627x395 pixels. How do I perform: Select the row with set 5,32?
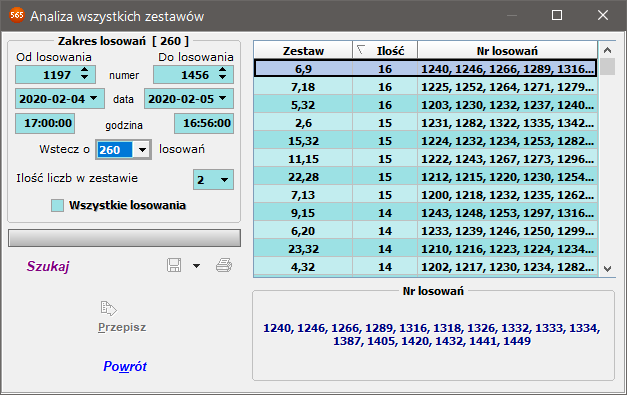[x=425, y=105]
